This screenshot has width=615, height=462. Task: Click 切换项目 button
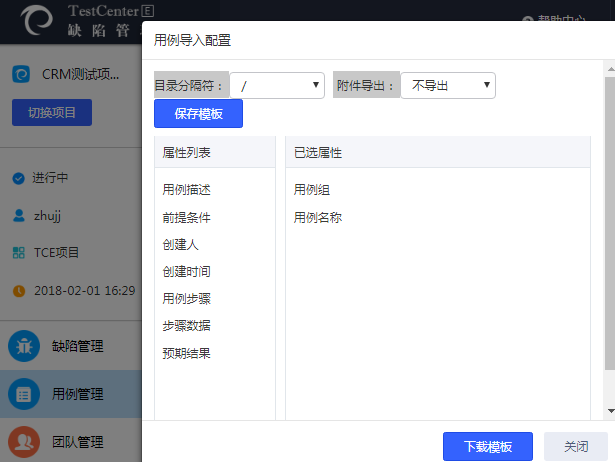[52, 112]
